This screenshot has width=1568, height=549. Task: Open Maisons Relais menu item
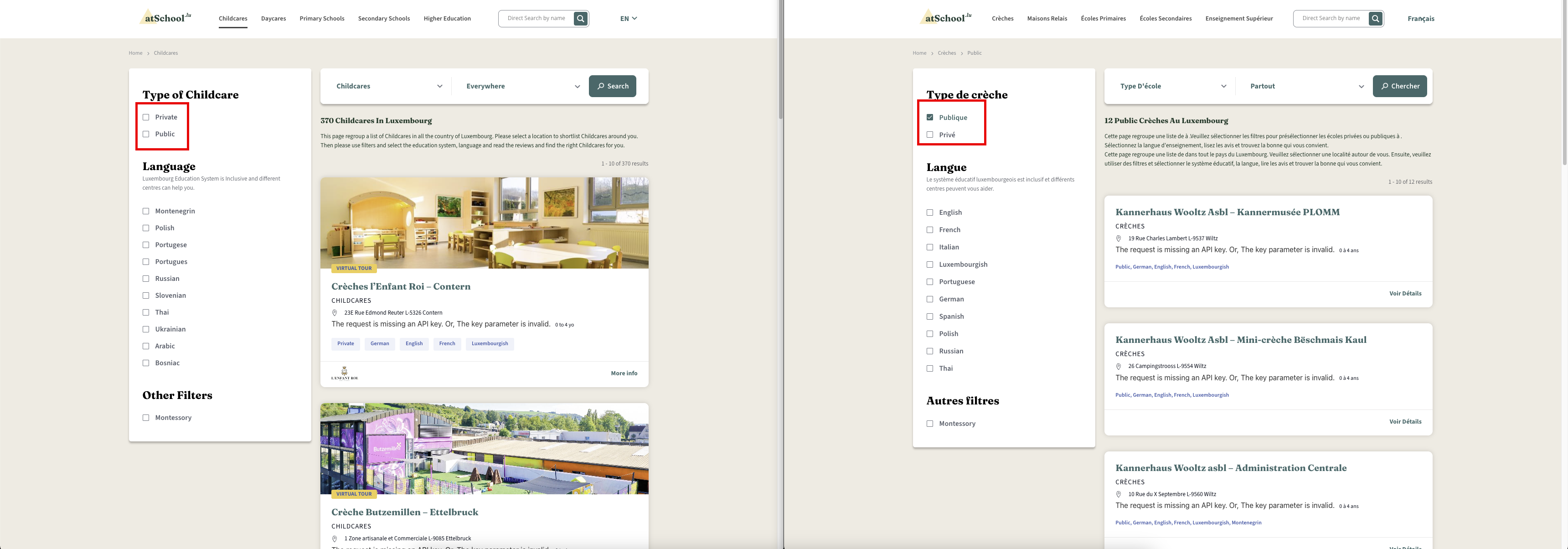(x=1047, y=18)
